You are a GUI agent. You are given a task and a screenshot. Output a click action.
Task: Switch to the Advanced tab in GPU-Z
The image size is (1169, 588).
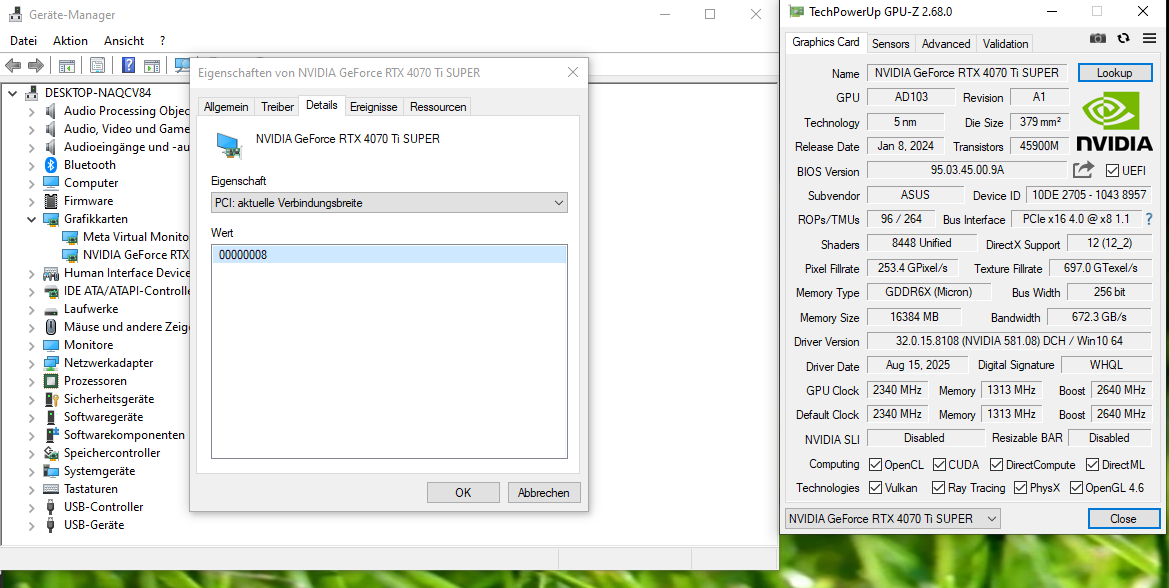pyautogui.click(x=945, y=43)
